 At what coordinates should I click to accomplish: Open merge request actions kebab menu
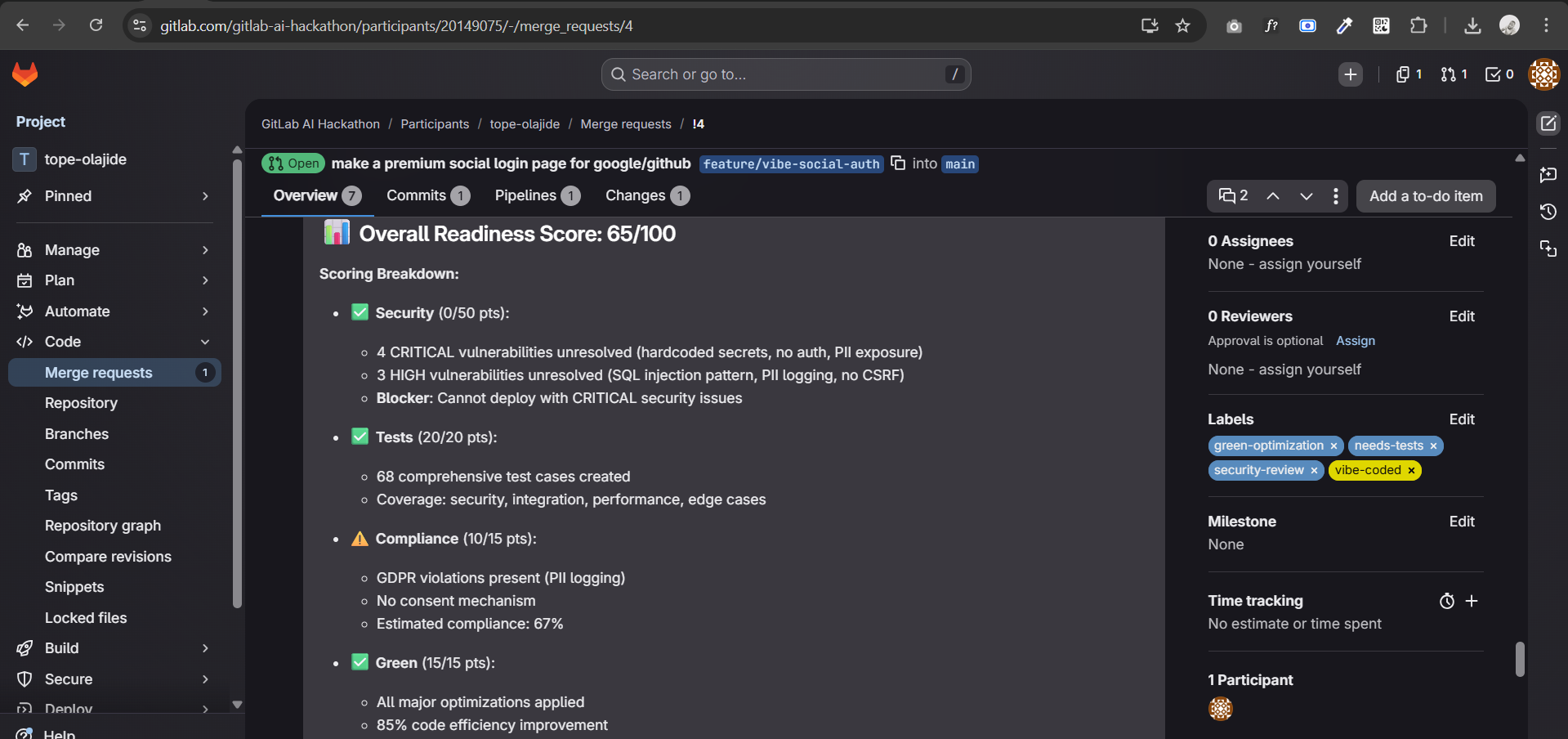coord(1335,196)
